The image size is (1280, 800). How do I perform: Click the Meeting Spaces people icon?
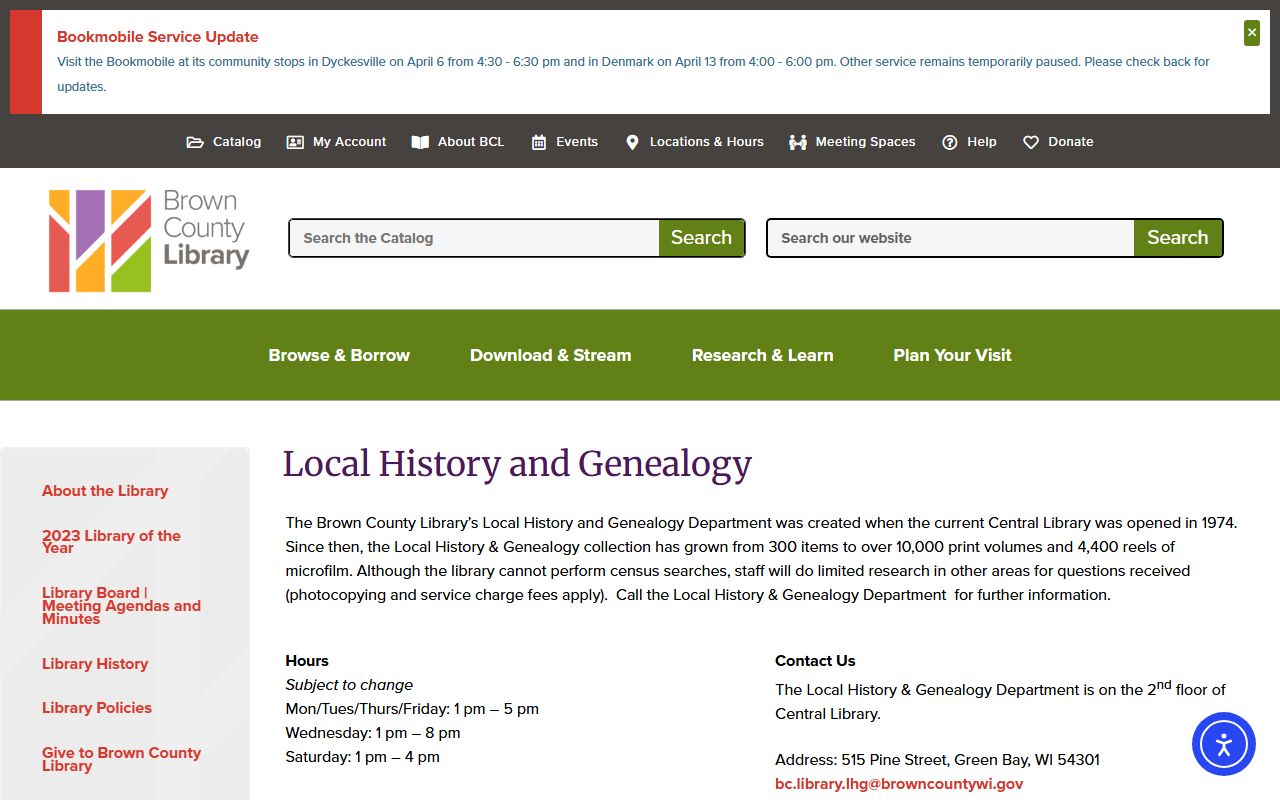pos(797,142)
